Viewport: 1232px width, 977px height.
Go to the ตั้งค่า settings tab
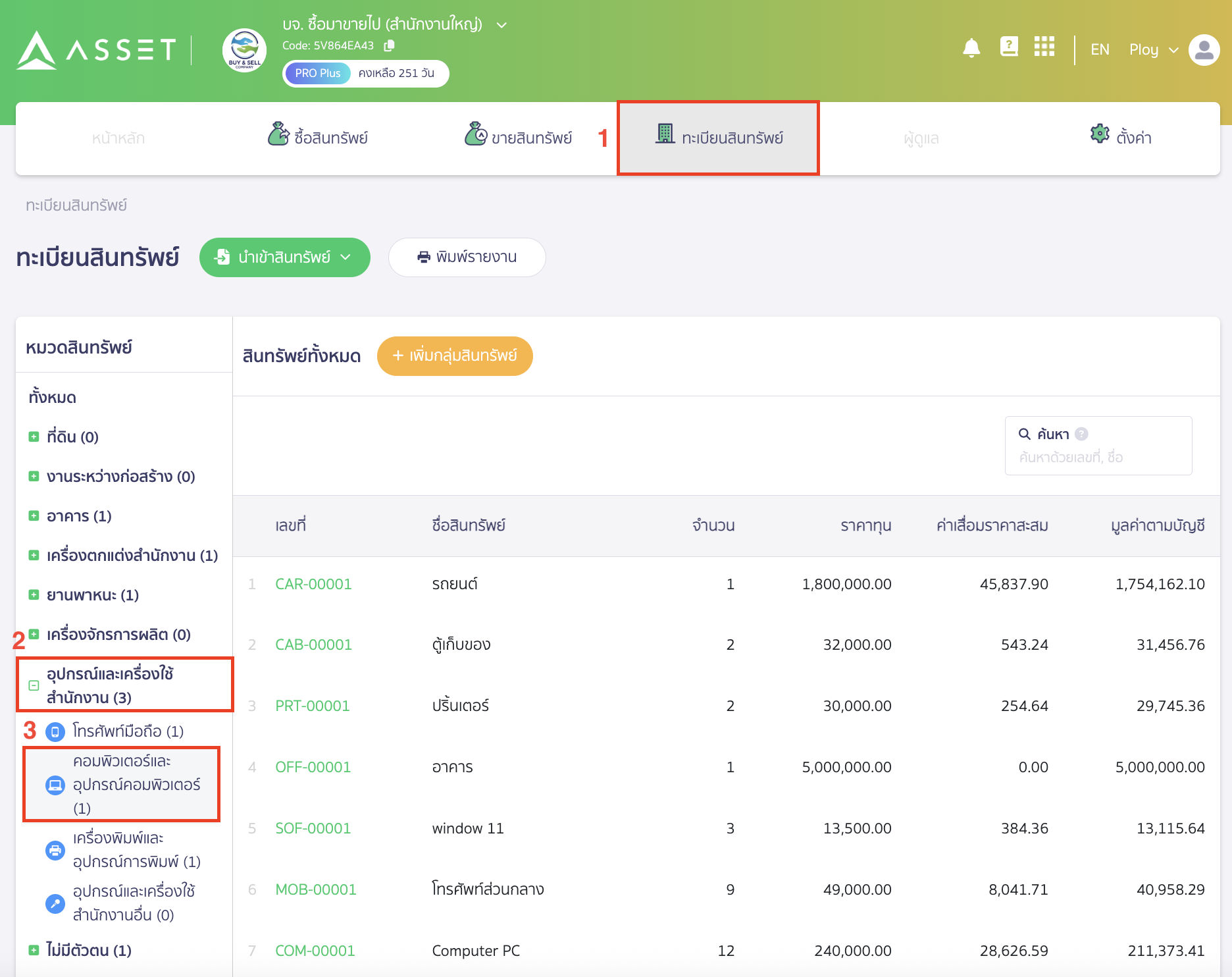(x=1121, y=138)
